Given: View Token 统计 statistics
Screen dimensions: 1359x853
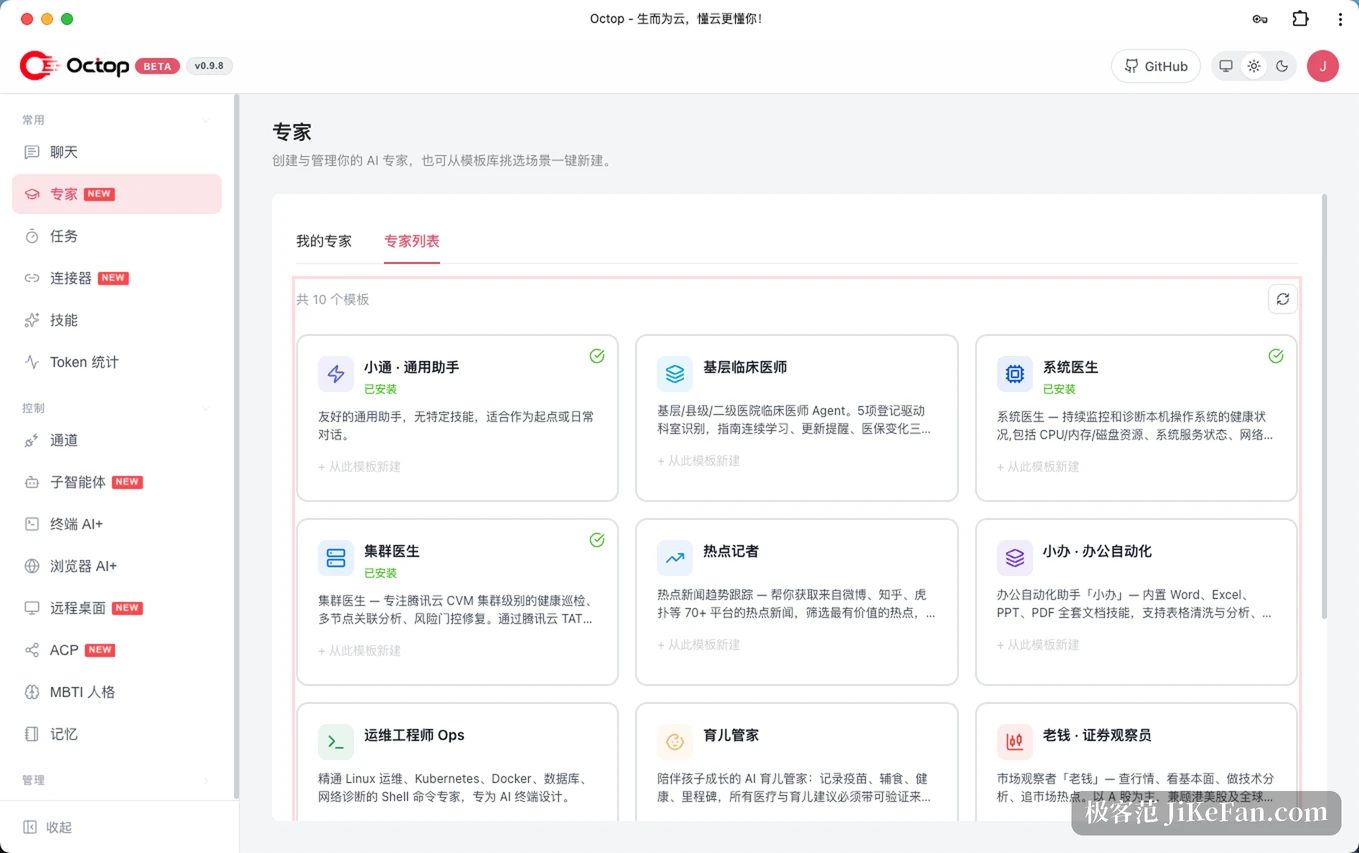Looking at the screenshot, I should [x=117, y=362].
